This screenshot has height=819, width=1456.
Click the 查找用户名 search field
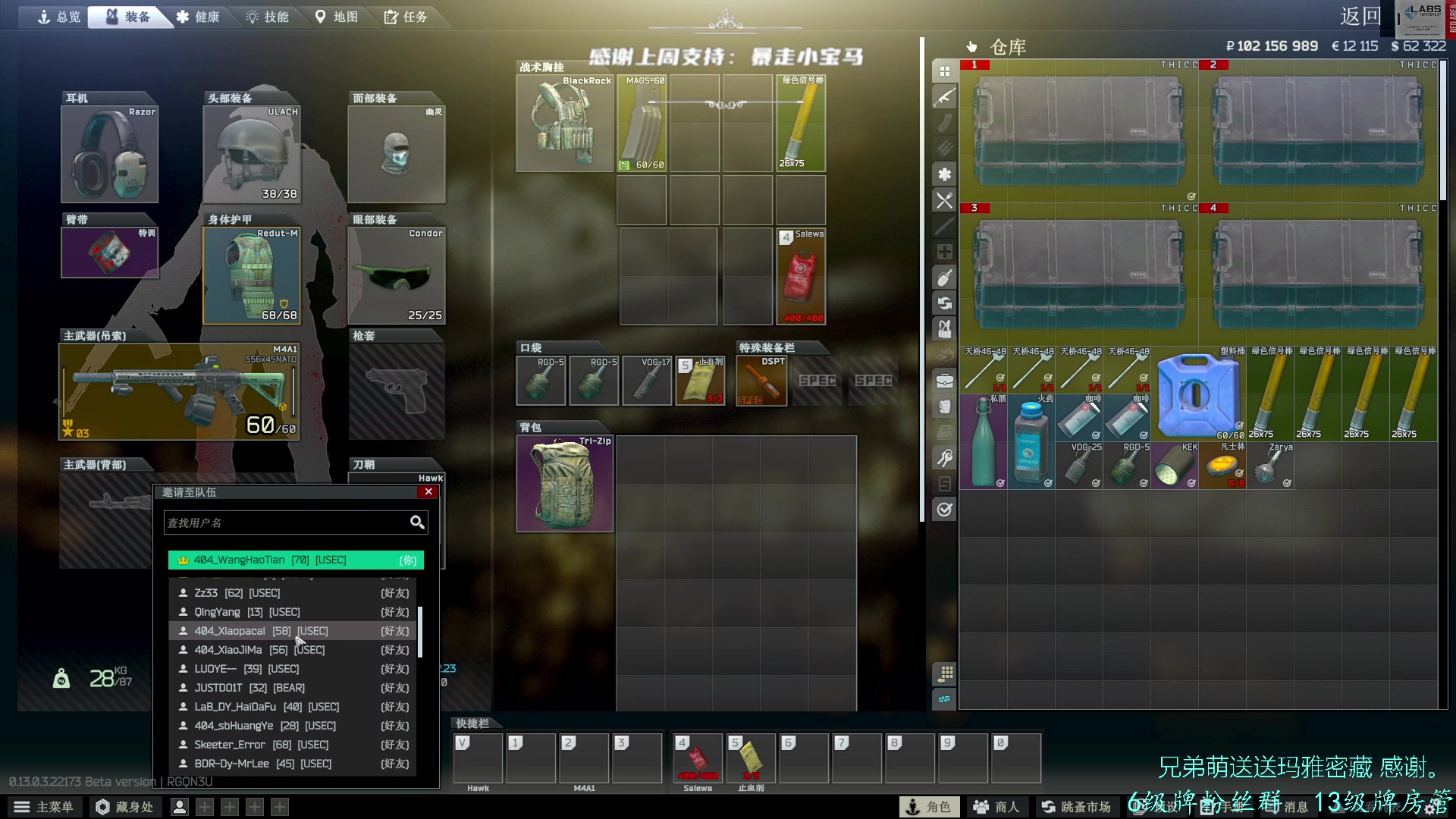click(x=296, y=522)
